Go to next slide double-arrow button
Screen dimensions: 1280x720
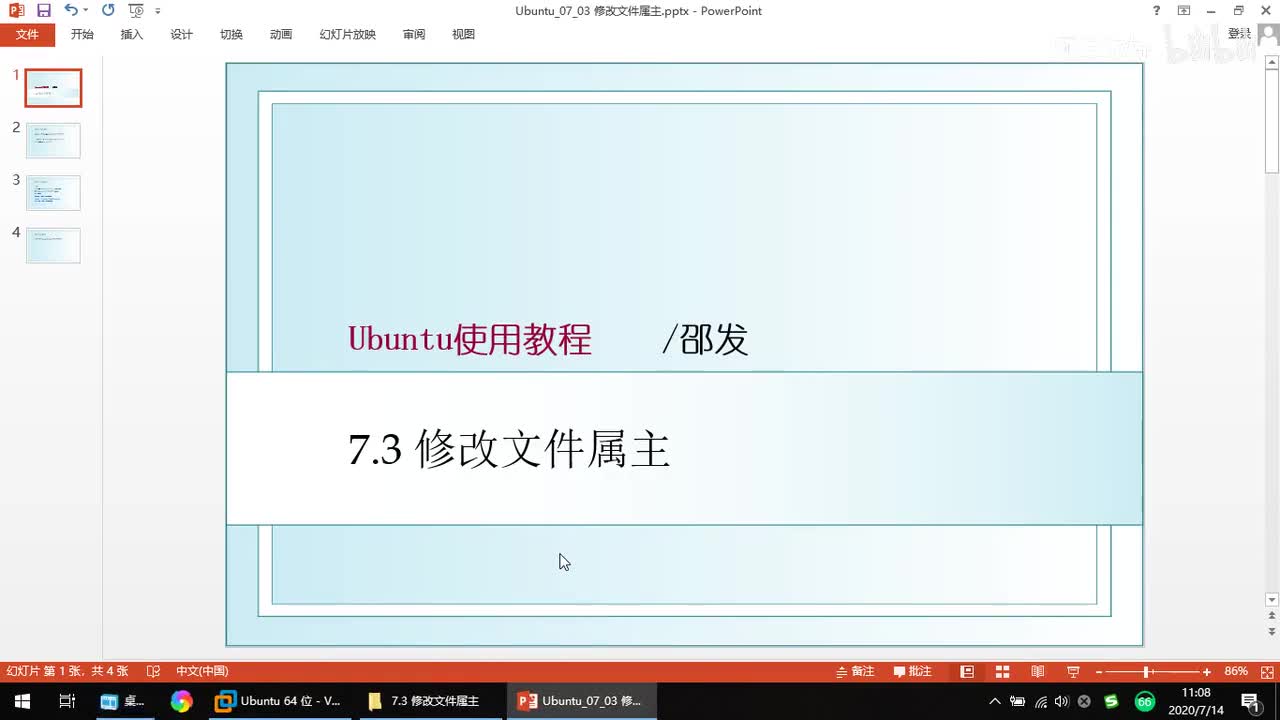1272,632
